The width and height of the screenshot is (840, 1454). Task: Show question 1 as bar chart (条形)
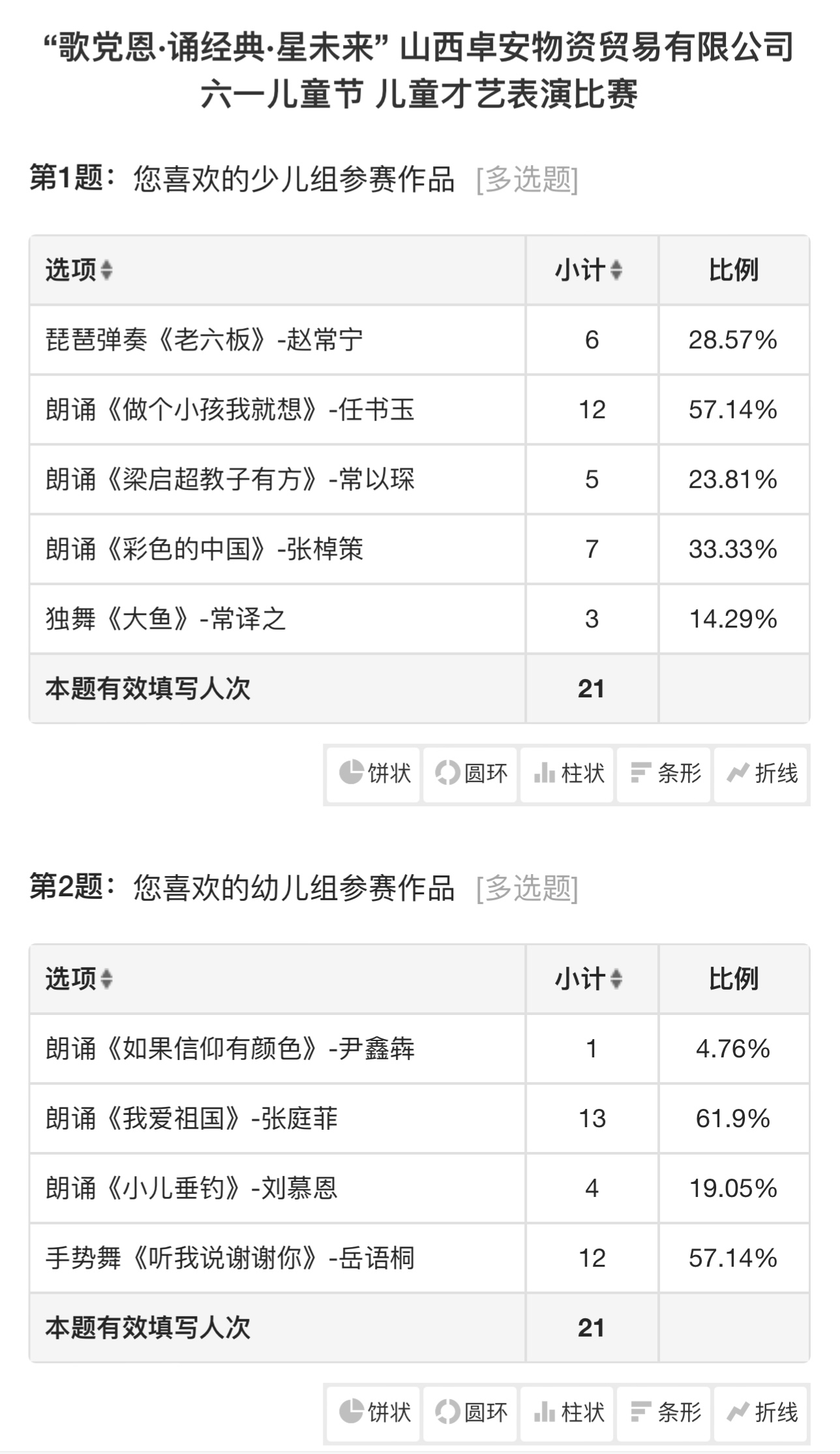[664, 774]
